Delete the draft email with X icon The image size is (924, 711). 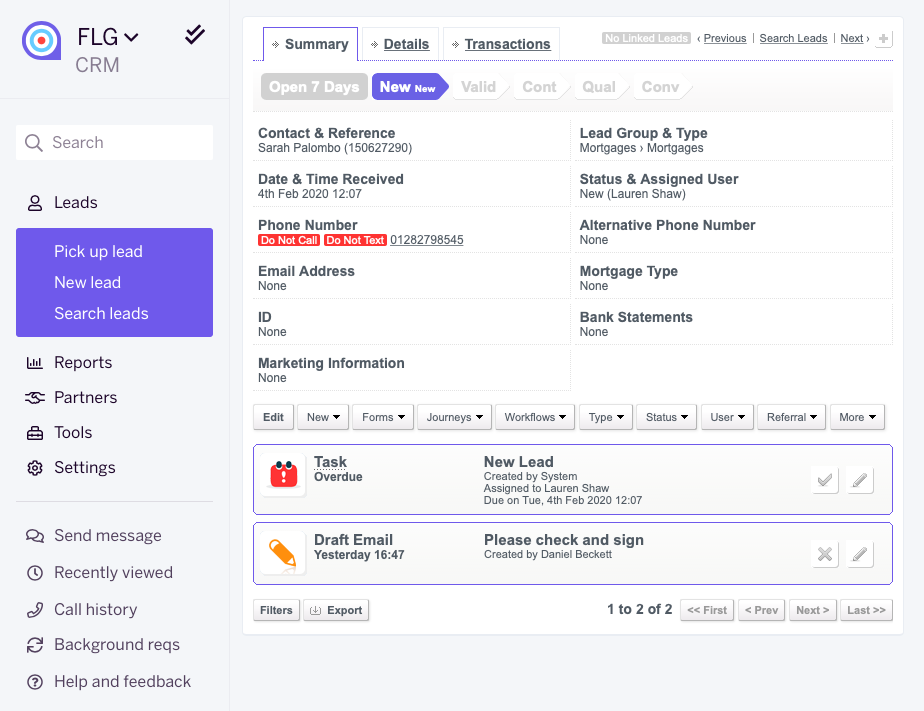824,554
